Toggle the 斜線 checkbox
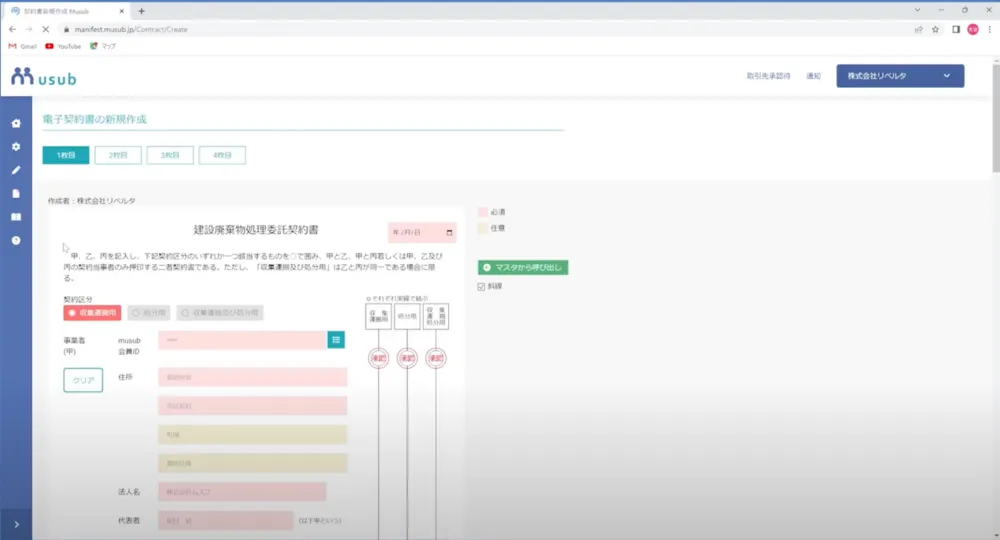This screenshot has width=1000, height=540. (x=482, y=287)
